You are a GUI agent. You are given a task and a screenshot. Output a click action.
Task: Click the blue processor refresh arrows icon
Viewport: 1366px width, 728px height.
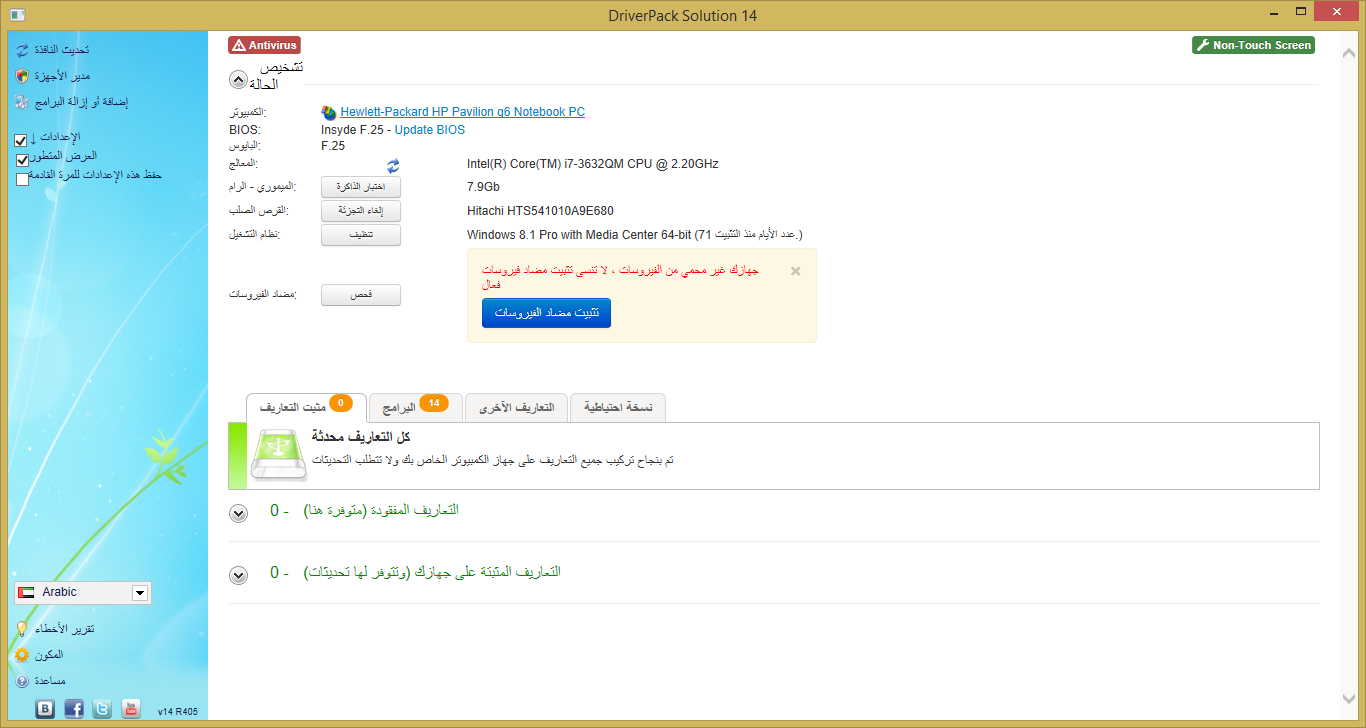coord(394,165)
